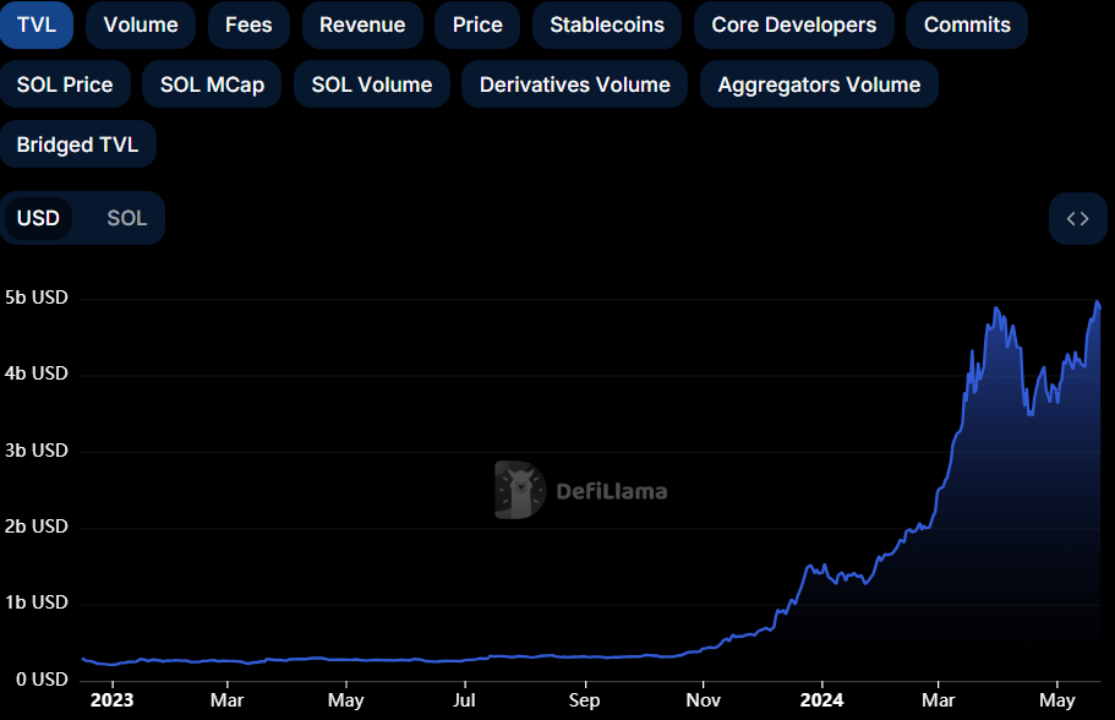The height and width of the screenshot is (720, 1115).
Task: Toggle the Bridged TVL chip
Action: [x=78, y=144]
